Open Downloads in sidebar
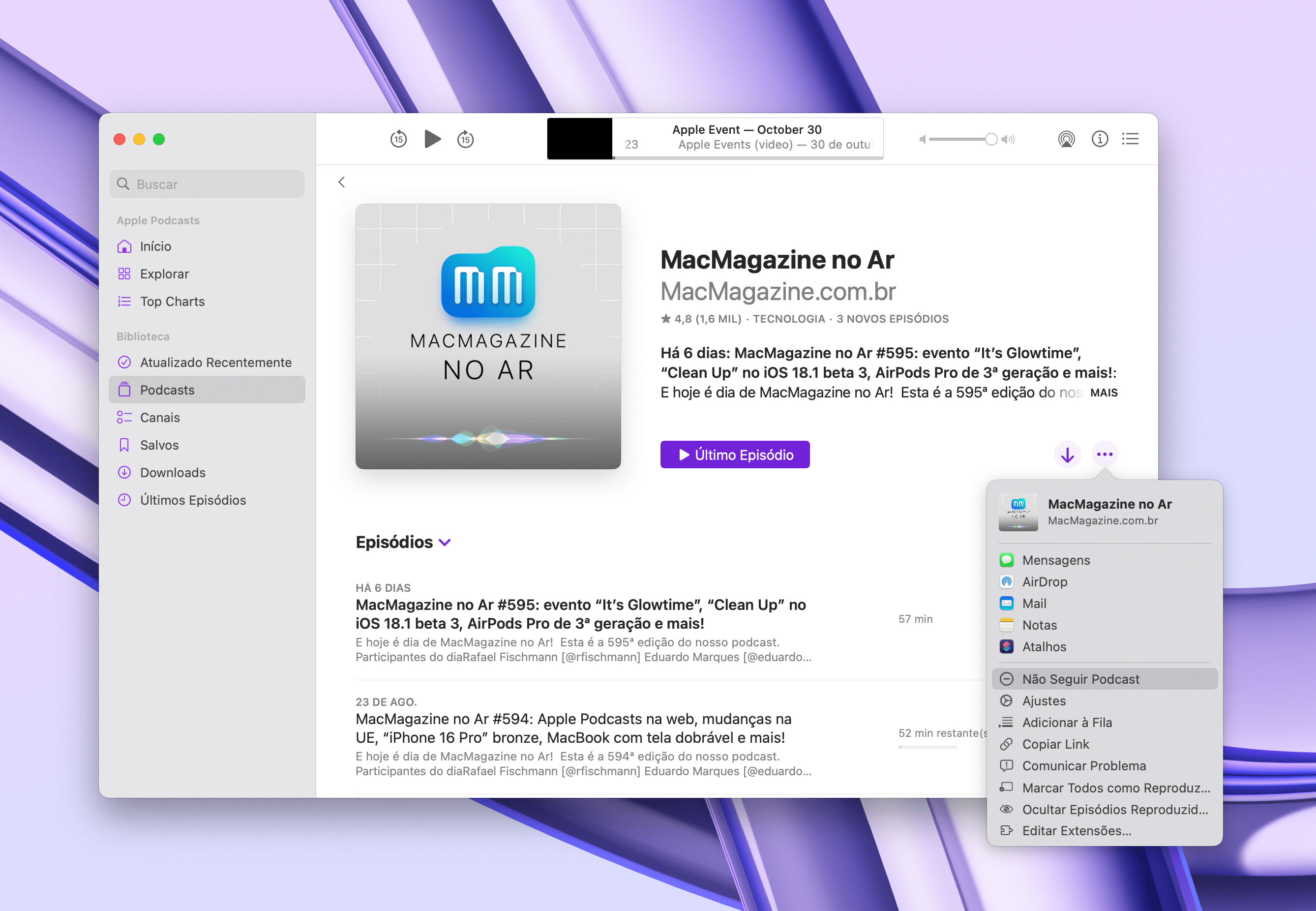This screenshot has height=911, width=1316. (207, 473)
